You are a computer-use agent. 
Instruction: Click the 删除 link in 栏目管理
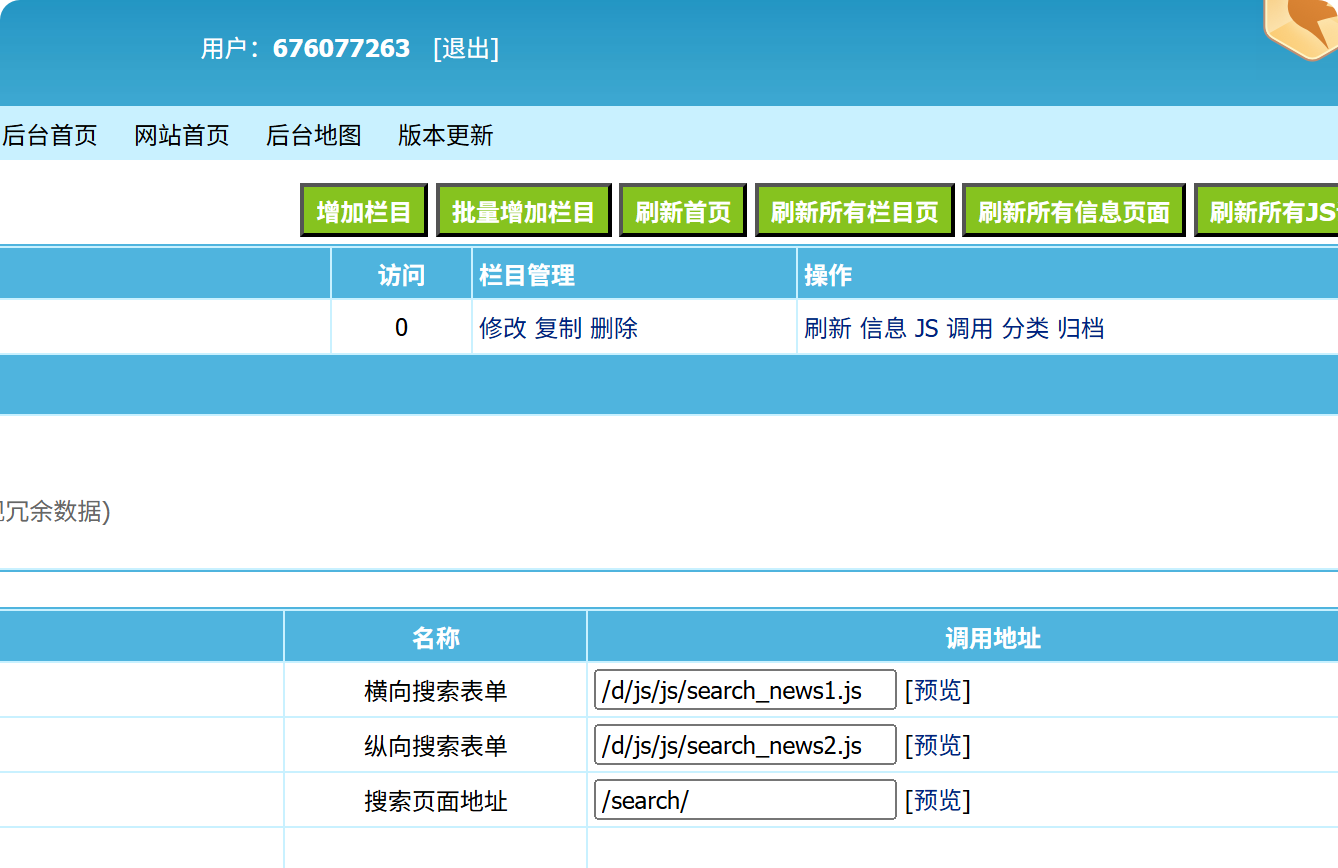614,328
